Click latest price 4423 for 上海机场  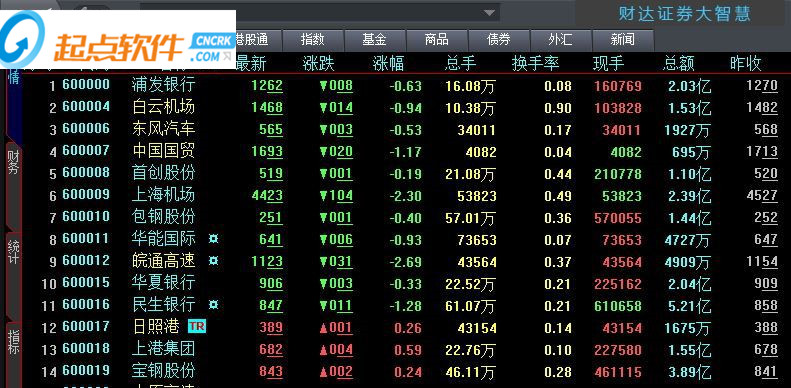[x=267, y=196]
